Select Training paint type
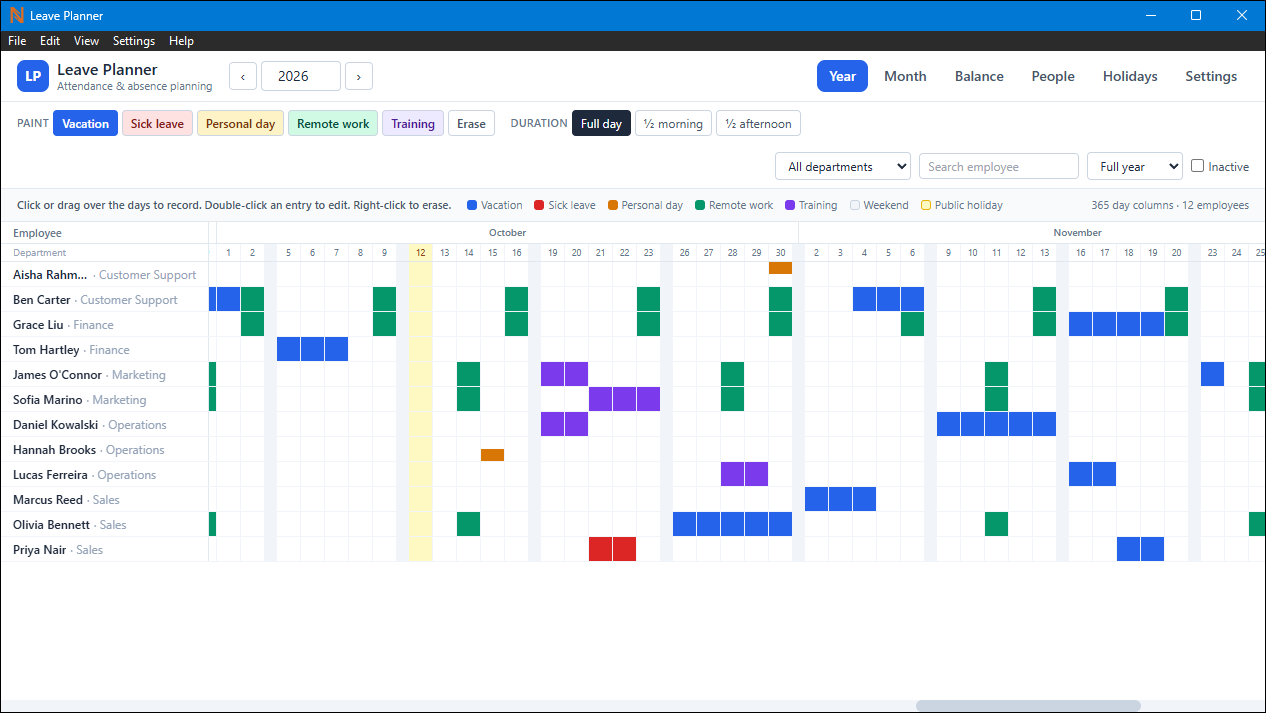 coord(413,124)
